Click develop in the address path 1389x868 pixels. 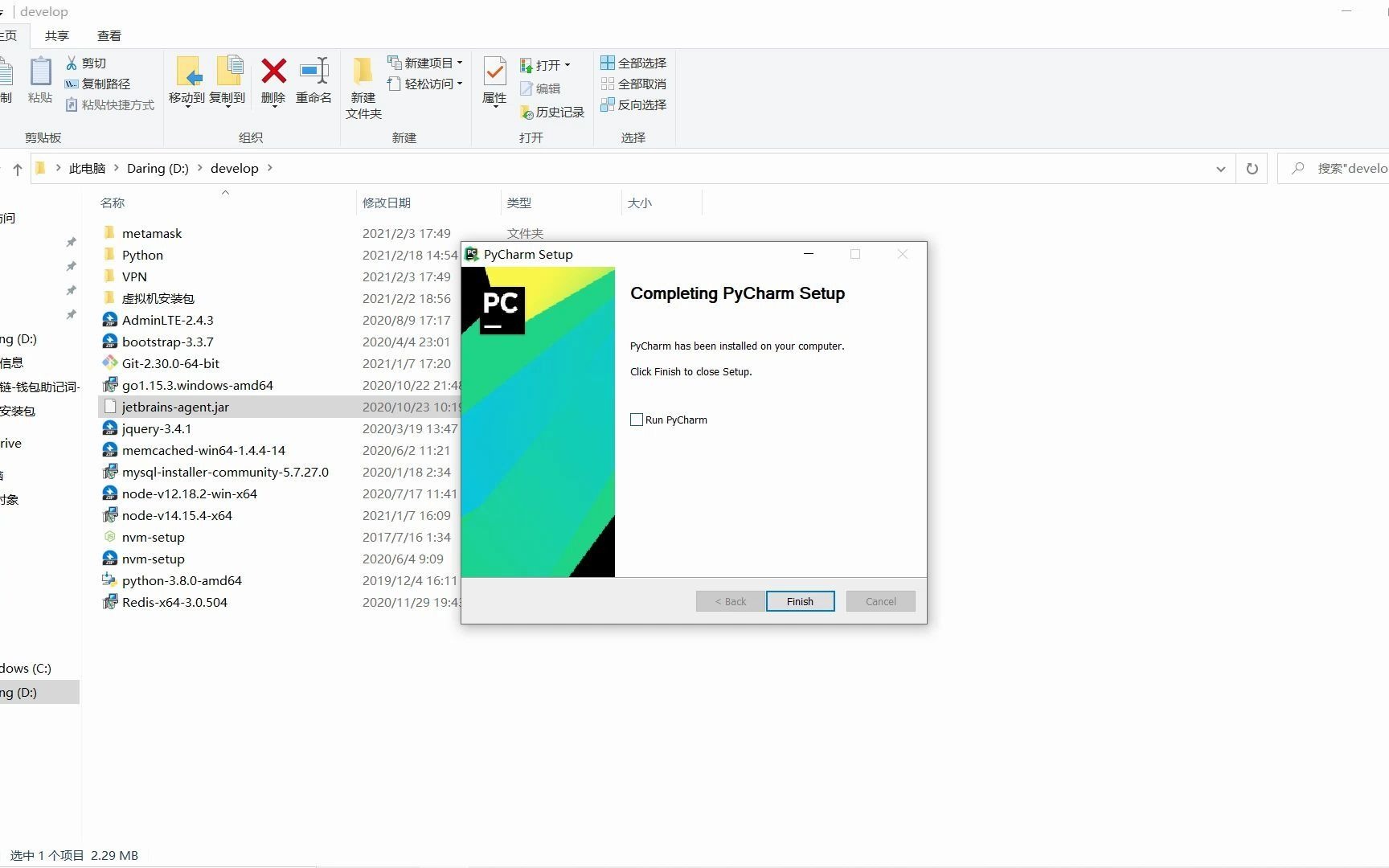pos(235,168)
